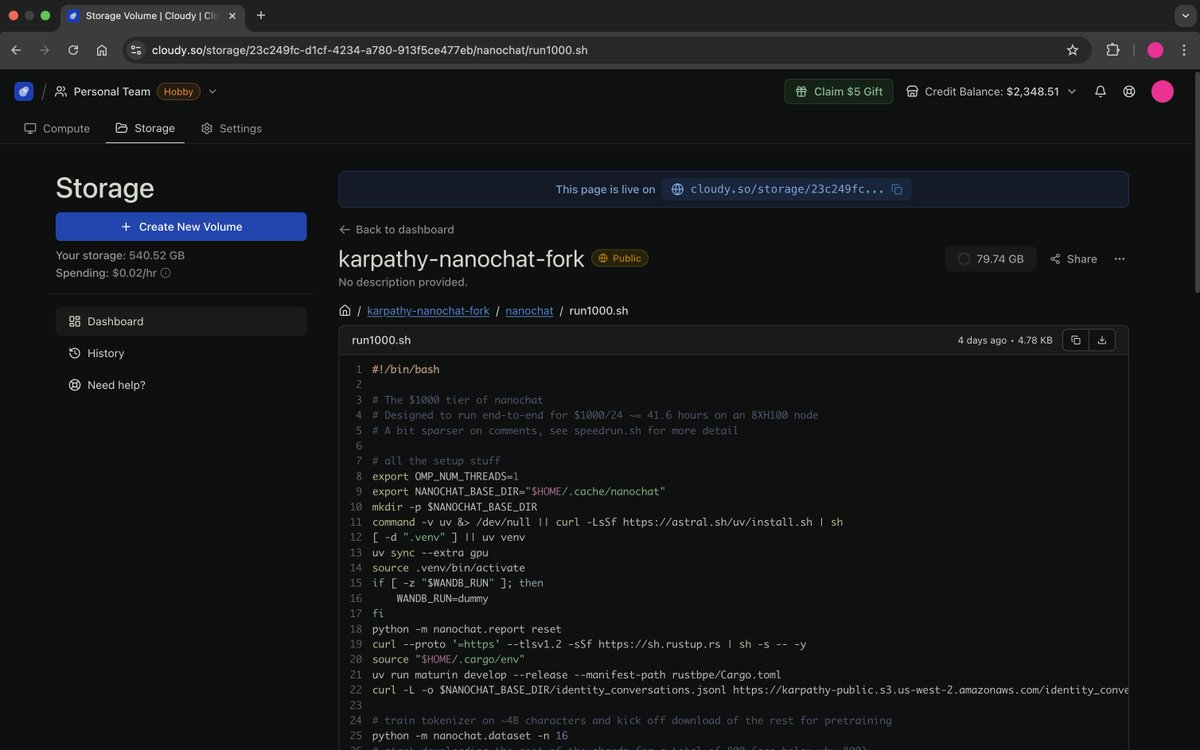Open the help lifebuoy icon in header
This screenshot has height=750, width=1200.
[1129, 91]
